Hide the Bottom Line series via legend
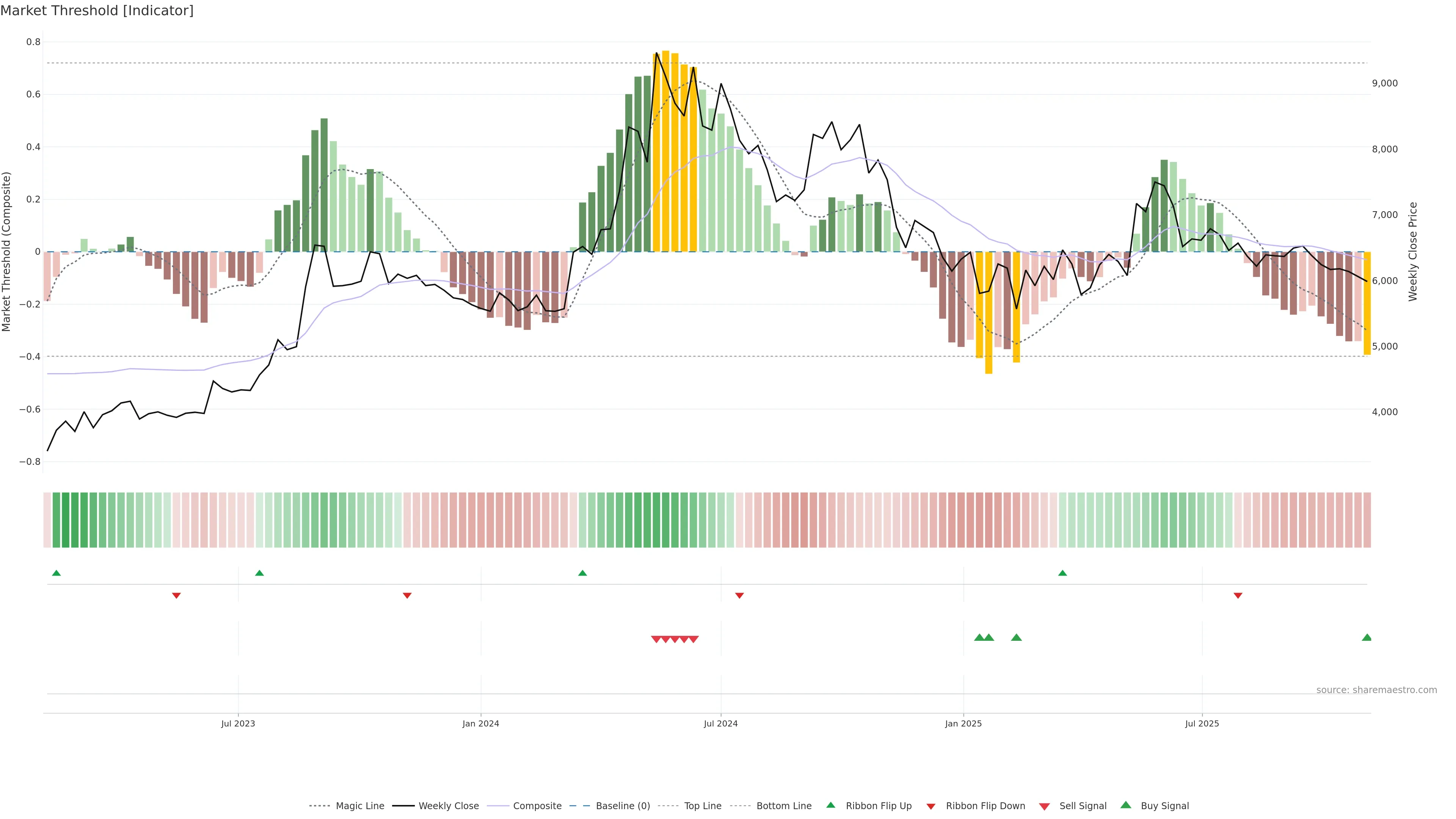1456x819 pixels. pyautogui.click(x=783, y=806)
